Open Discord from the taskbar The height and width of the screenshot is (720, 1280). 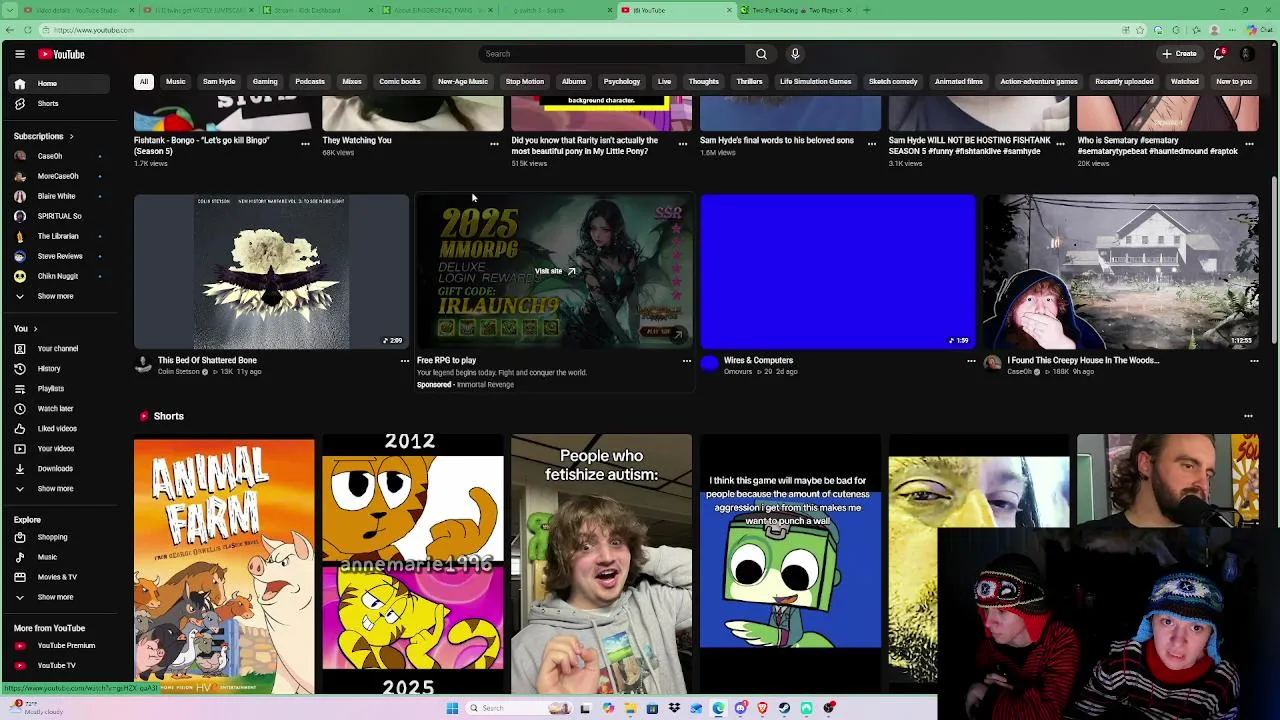coord(740,708)
